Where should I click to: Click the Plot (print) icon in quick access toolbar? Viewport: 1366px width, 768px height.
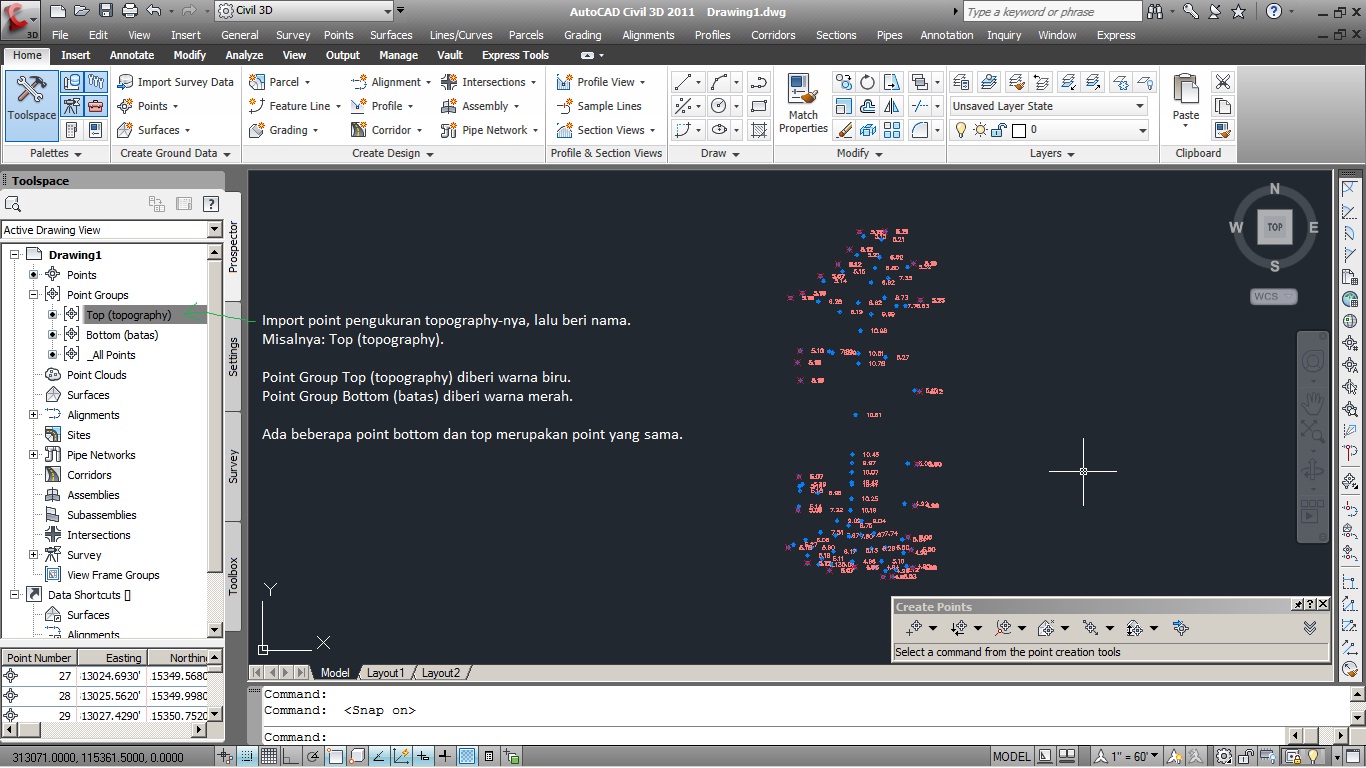point(130,11)
